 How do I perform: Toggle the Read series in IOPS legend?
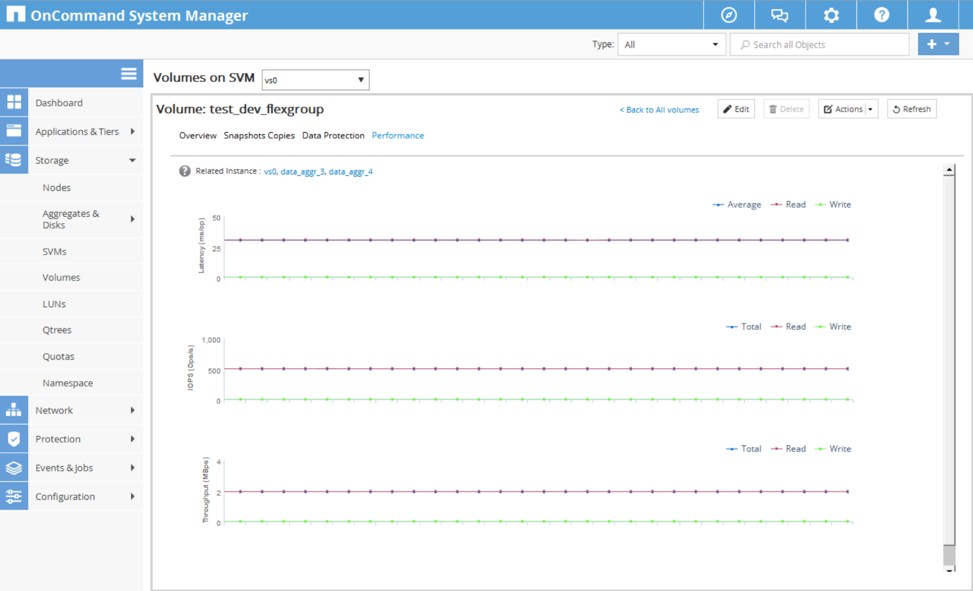tap(788, 326)
